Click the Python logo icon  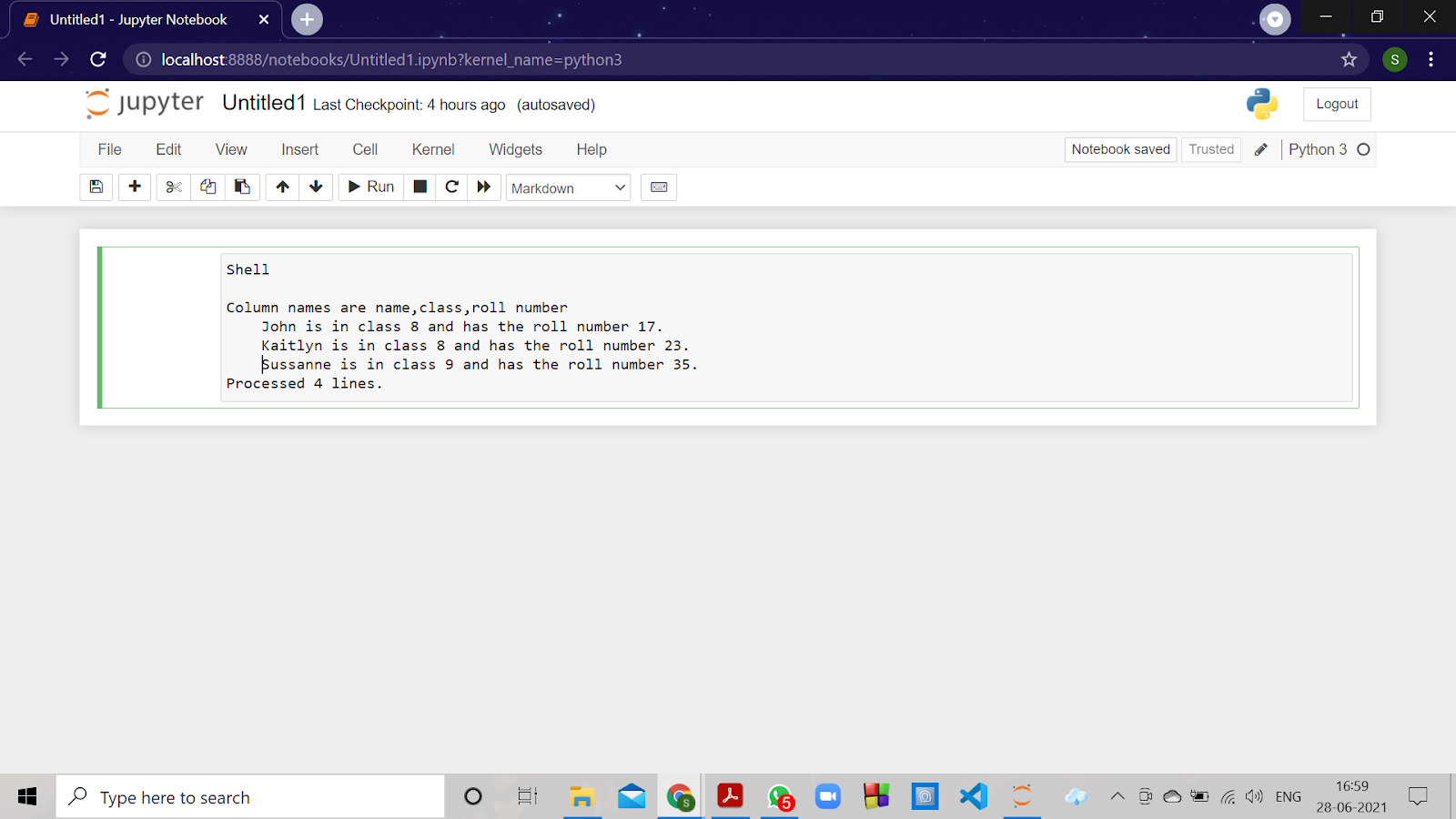tap(1262, 104)
